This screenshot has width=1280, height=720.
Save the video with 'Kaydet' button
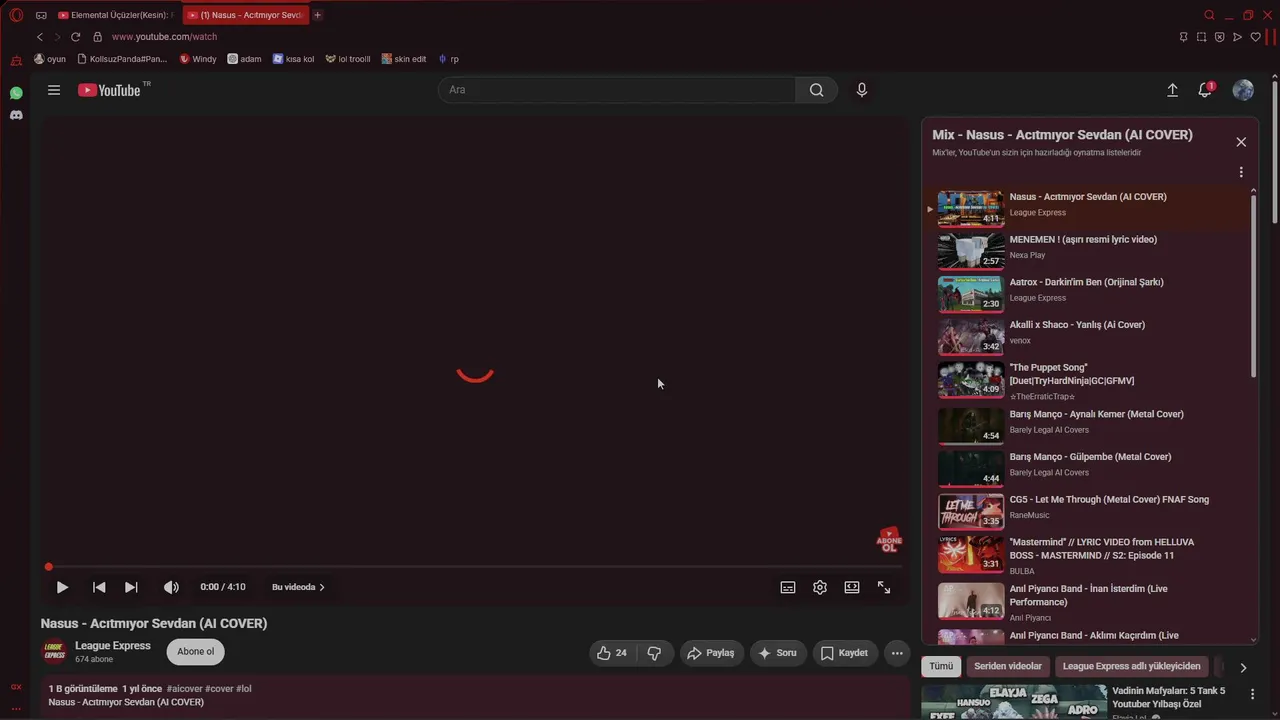pyautogui.click(x=845, y=653)
